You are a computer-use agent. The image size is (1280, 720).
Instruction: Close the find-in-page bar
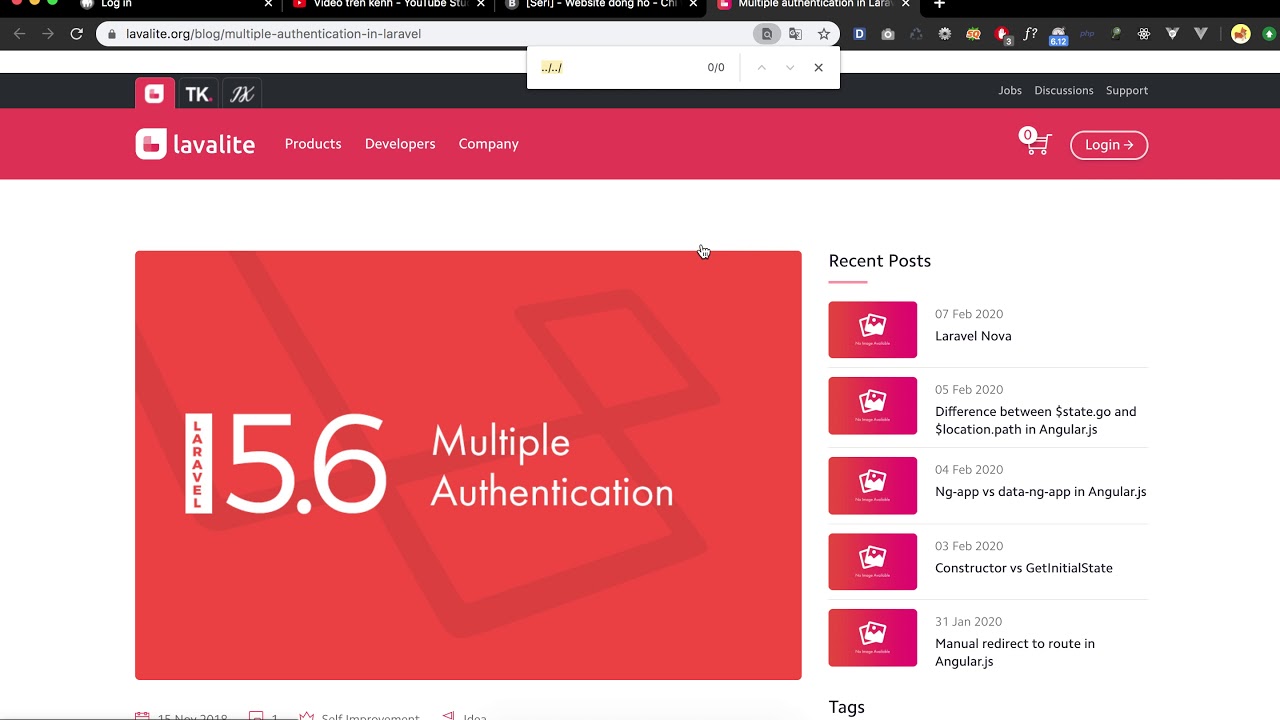click(x=819, y=68)
